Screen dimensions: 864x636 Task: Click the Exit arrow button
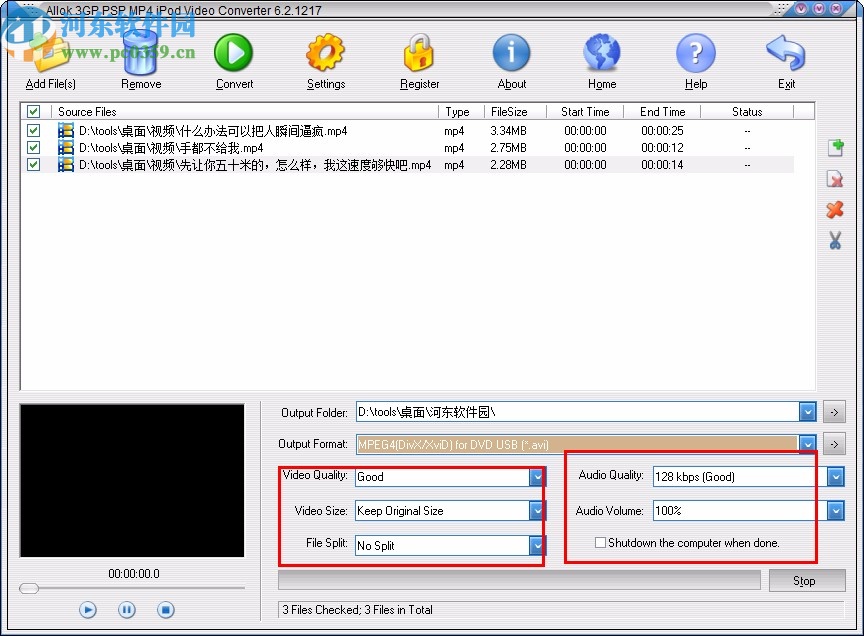click(786, 55)
